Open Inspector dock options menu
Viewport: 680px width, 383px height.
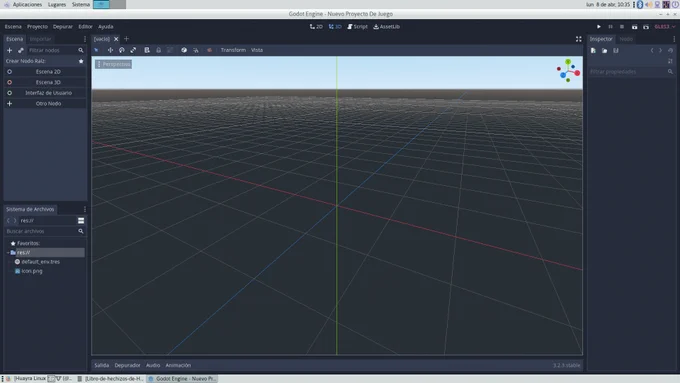674,39
